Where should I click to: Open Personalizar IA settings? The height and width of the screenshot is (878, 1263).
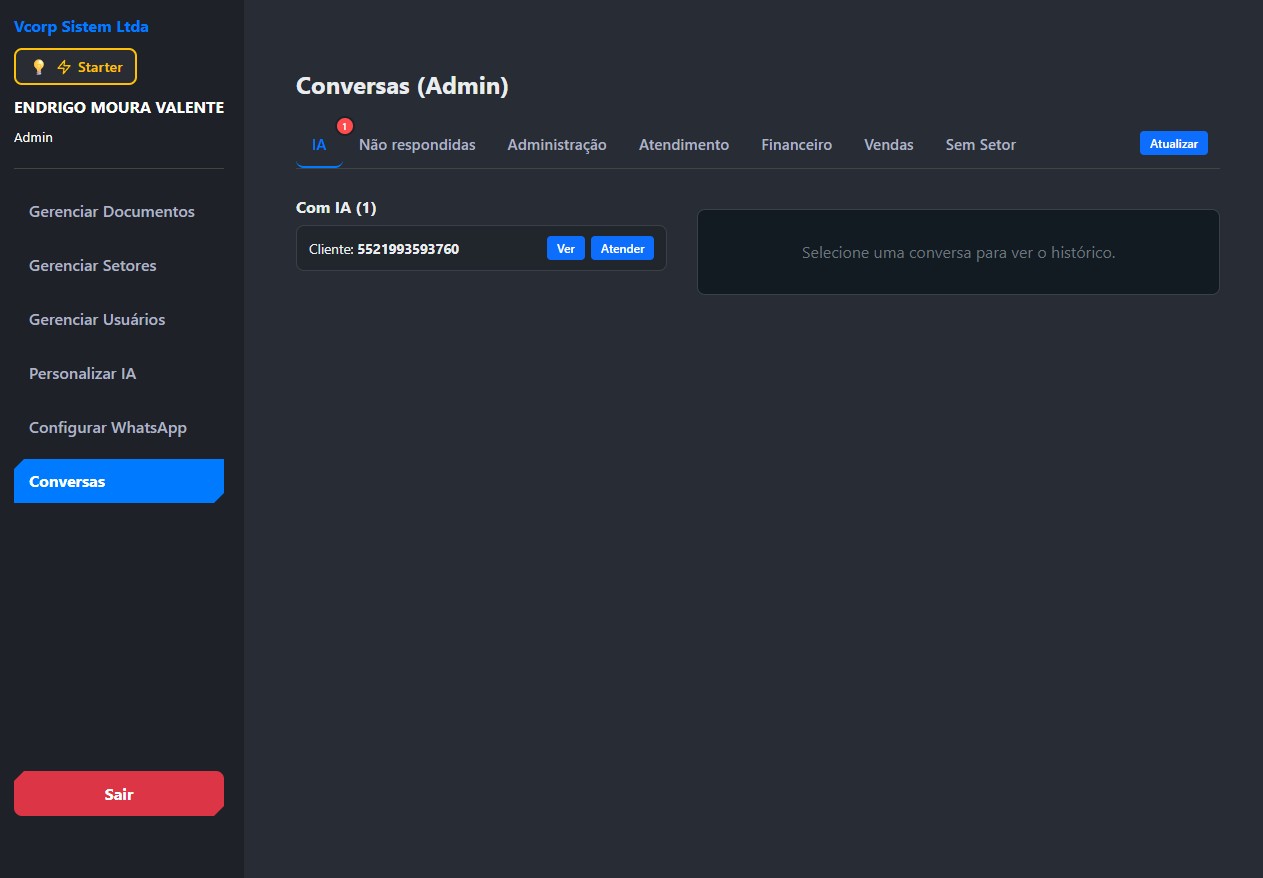(119, 374)
